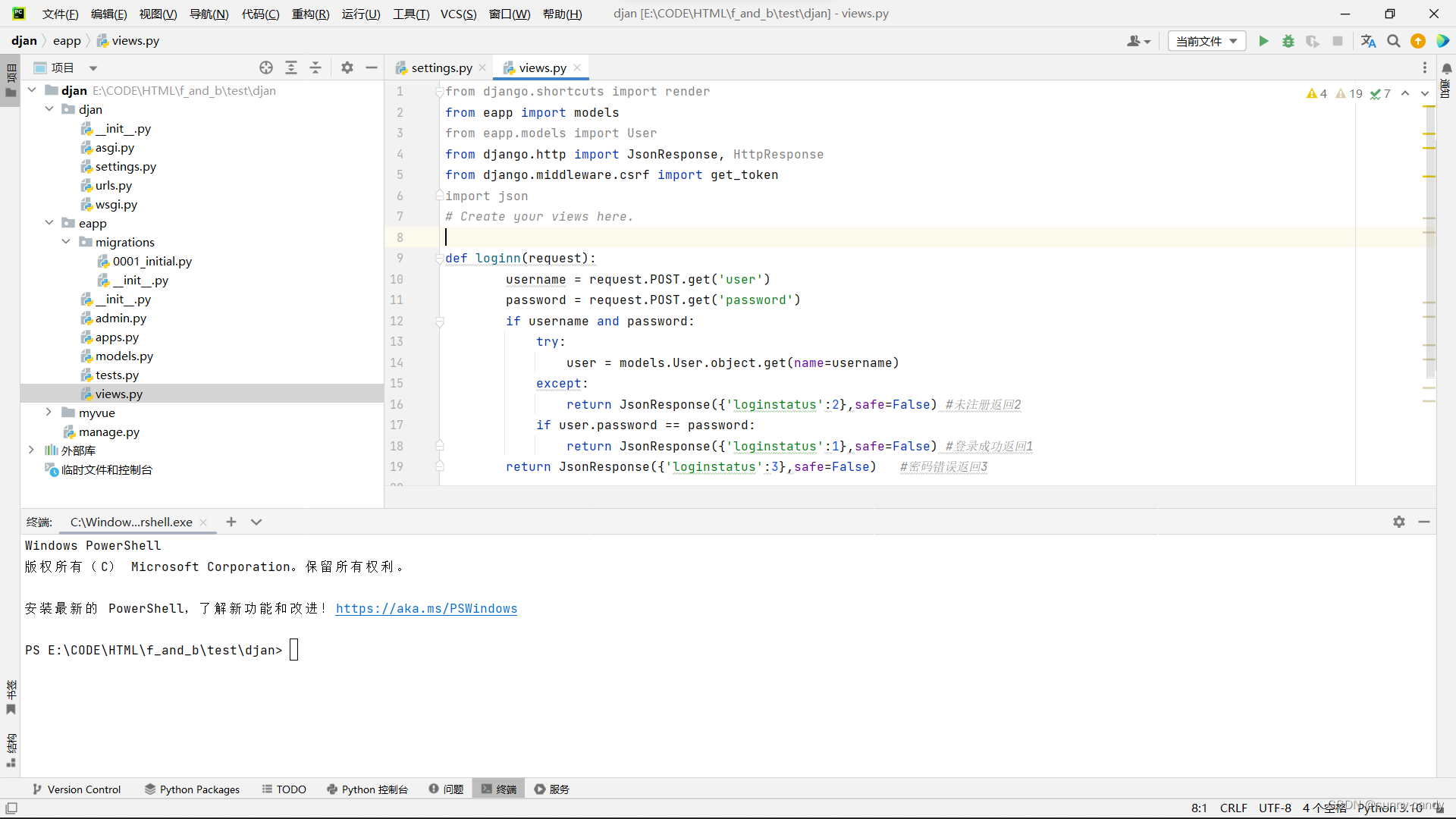
Task: Click the select opened file target icon
Action: pyautogui.click(x=266, y=67)
